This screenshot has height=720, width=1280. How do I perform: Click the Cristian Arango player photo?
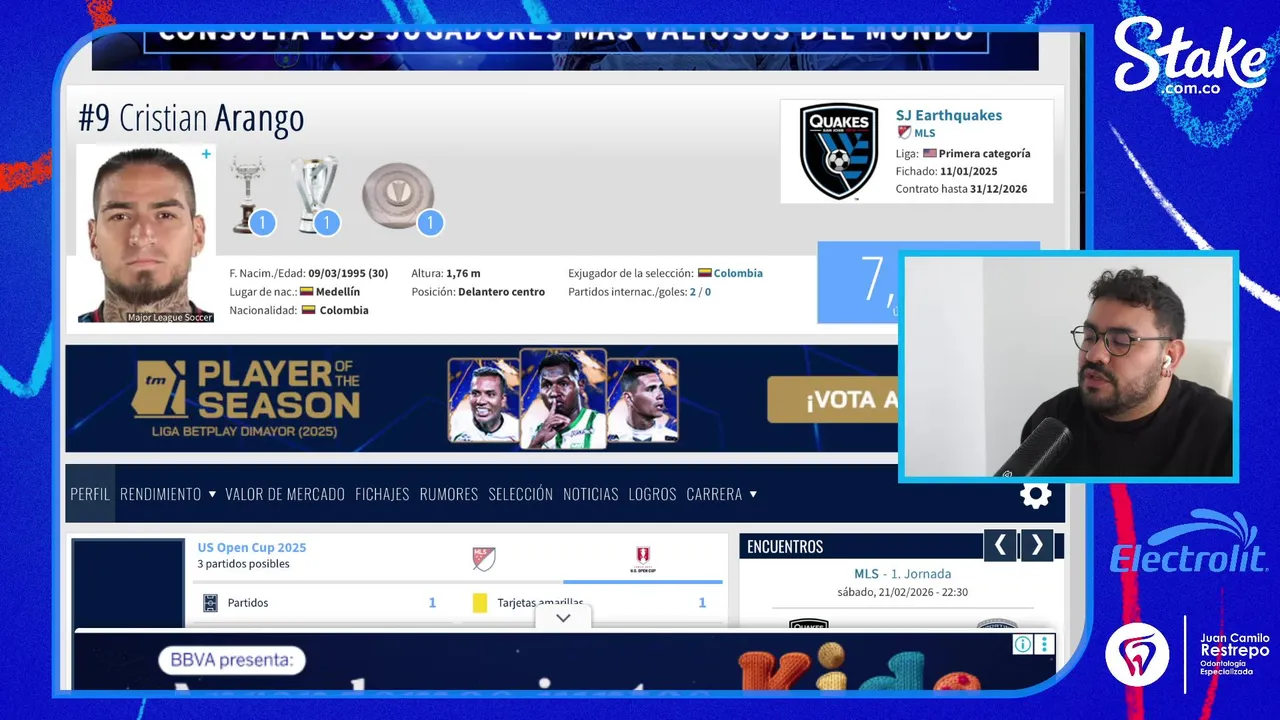point(146,234)
